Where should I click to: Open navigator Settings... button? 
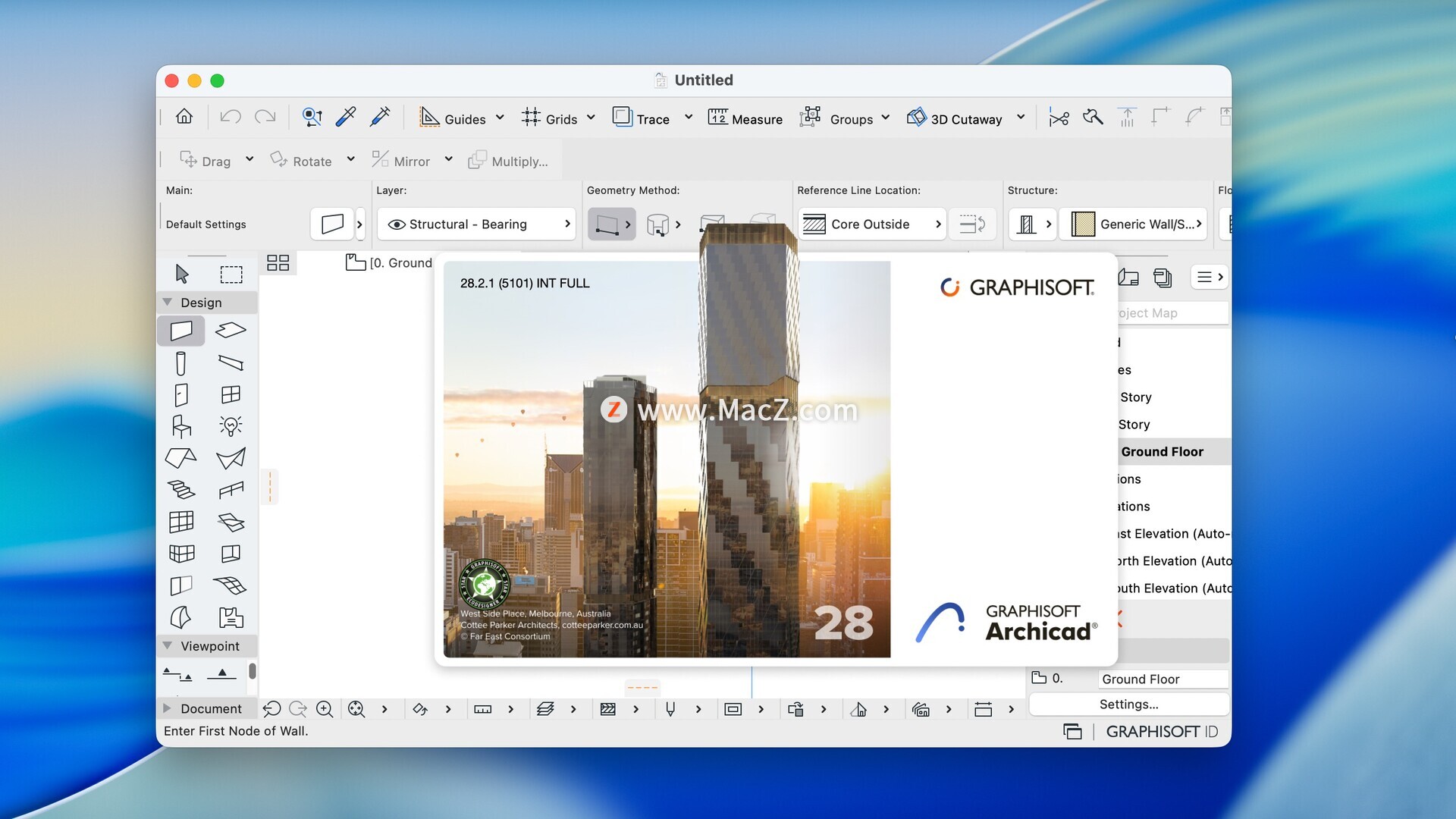(1128, 704)
